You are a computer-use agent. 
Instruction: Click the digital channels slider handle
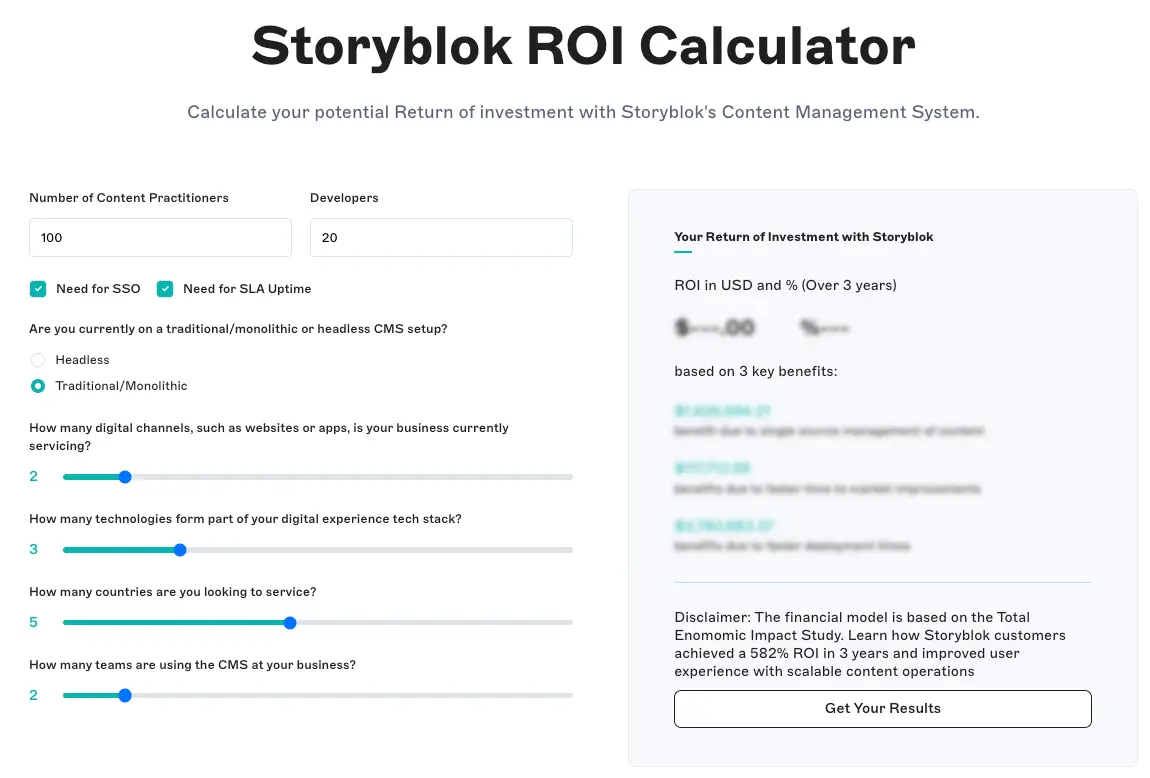tap(124, 477)
